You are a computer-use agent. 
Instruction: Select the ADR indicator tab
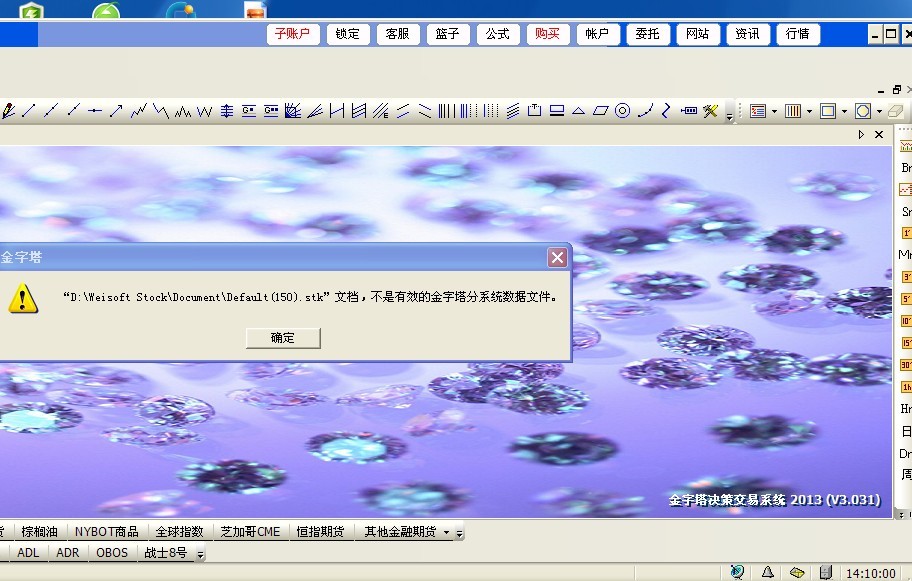tap(67, 553)
